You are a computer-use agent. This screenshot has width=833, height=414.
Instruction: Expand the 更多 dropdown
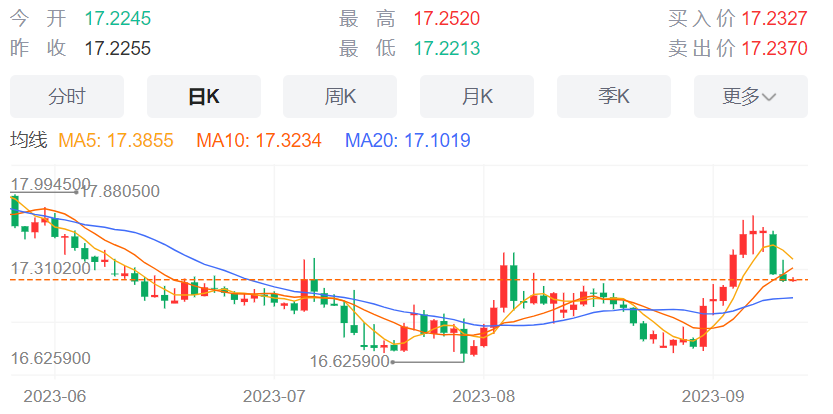click(751, 96)
